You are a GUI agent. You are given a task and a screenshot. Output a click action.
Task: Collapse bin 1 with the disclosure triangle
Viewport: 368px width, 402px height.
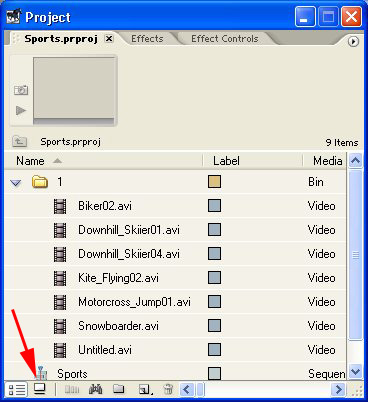(16, 183)
